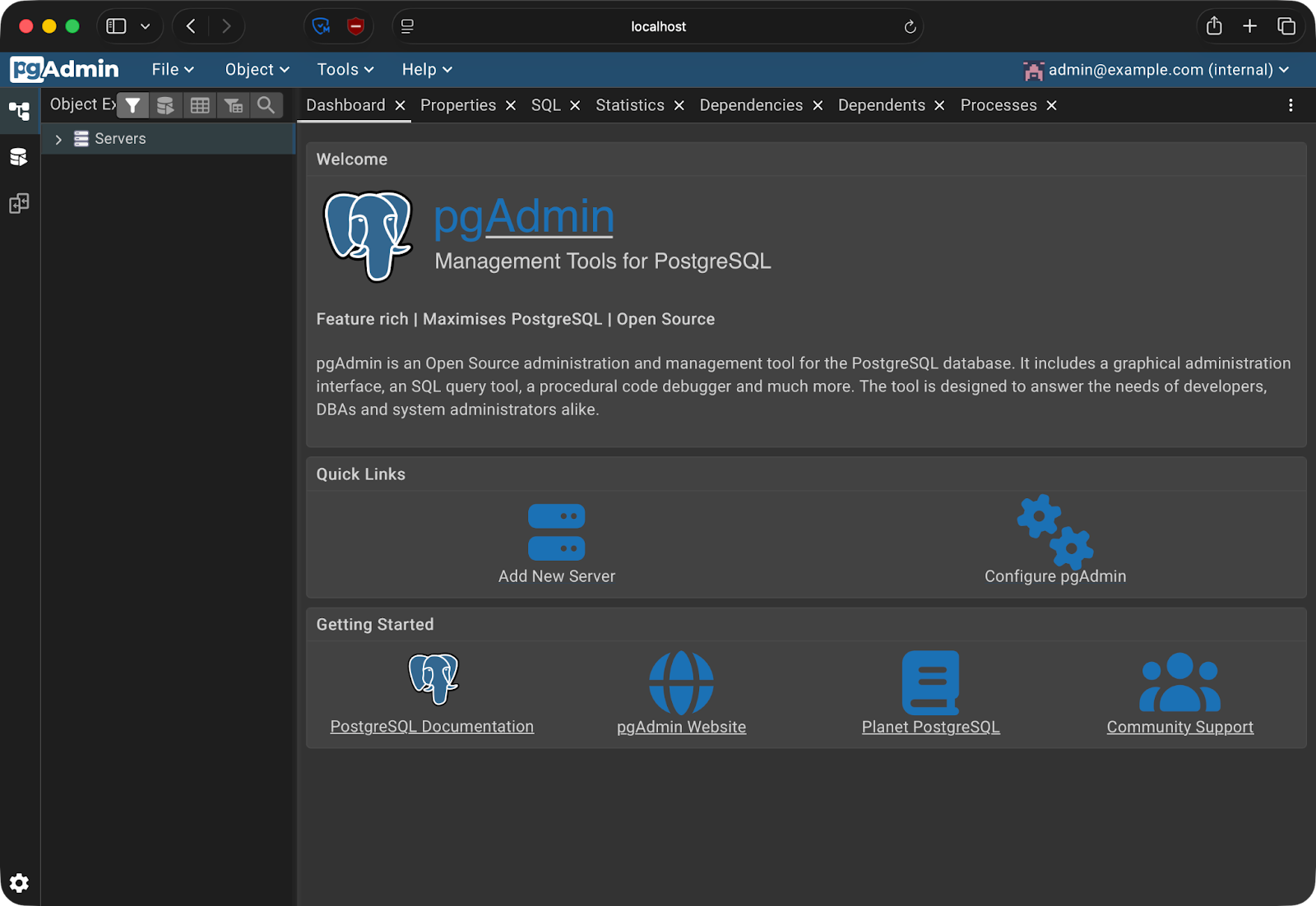Switch to the SQL tab
This screenshot has width=1316, height=906.
point(546,105)
